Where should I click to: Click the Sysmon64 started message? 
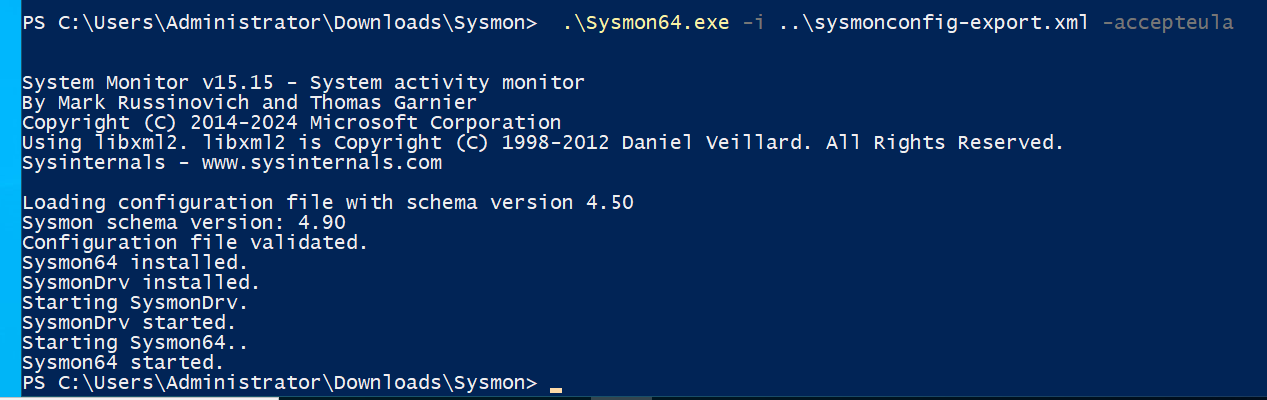point(123,362)
